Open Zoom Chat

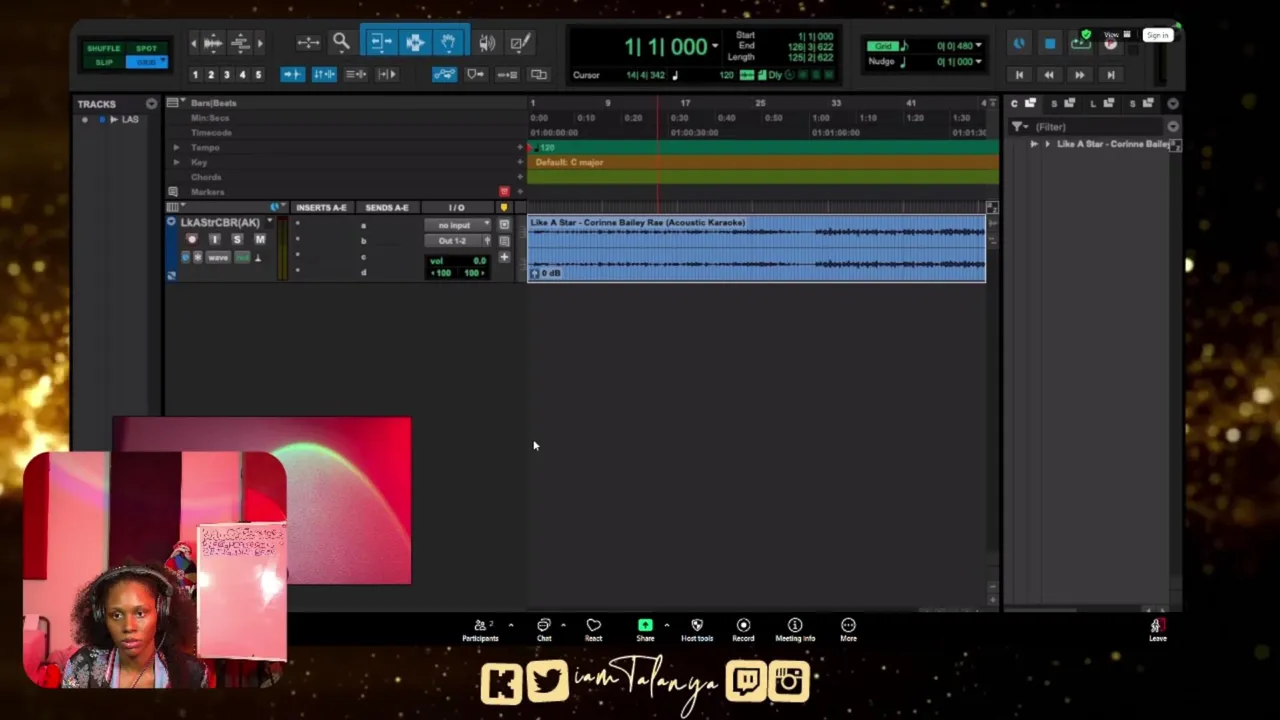[x=544, y=630]
